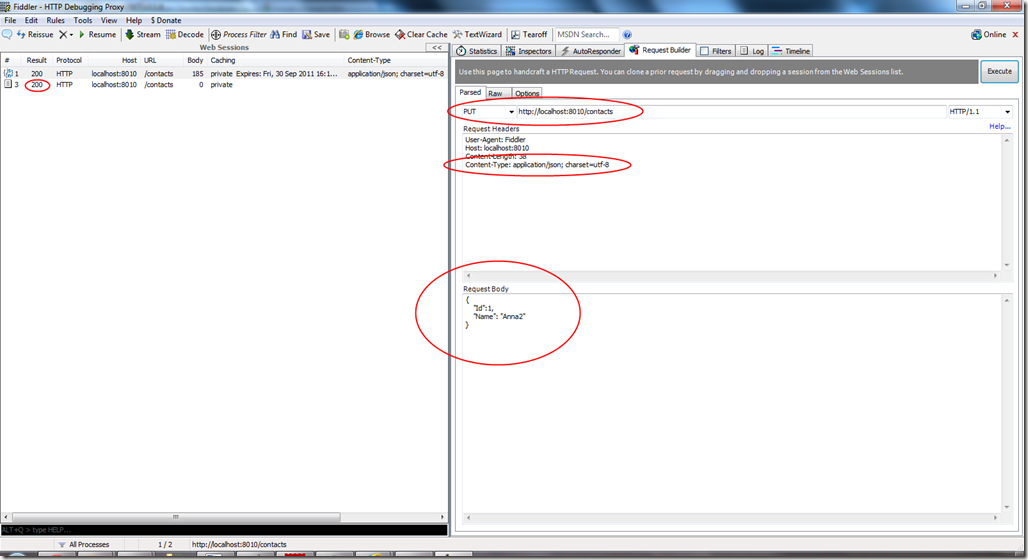Select session row 3 in Web Sessions
Image resolution: width=1028 pixels, height=560 pixels.
click(224, 85)
